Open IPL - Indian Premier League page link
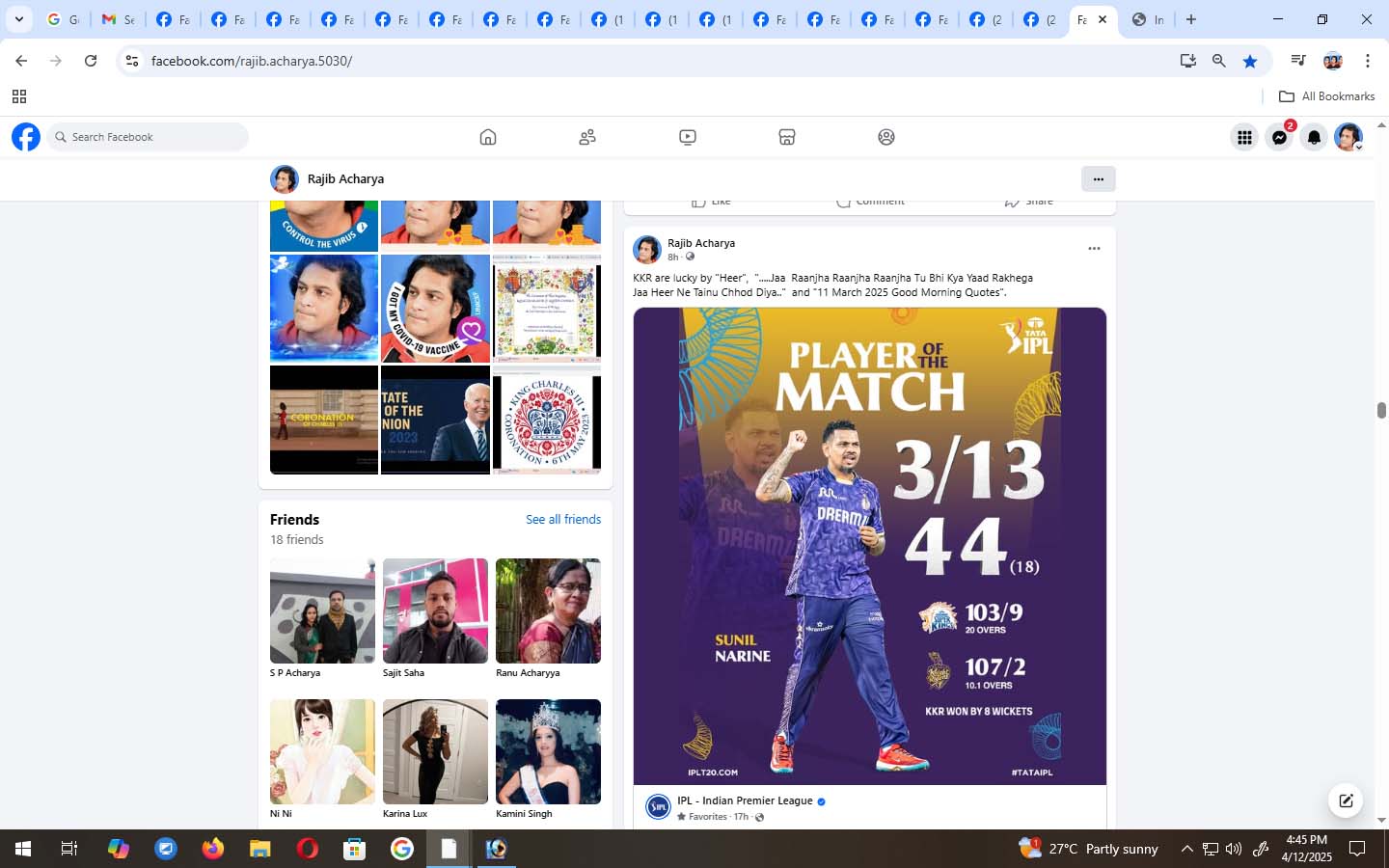The image size is (1389, 868). (x=745, y=800)
